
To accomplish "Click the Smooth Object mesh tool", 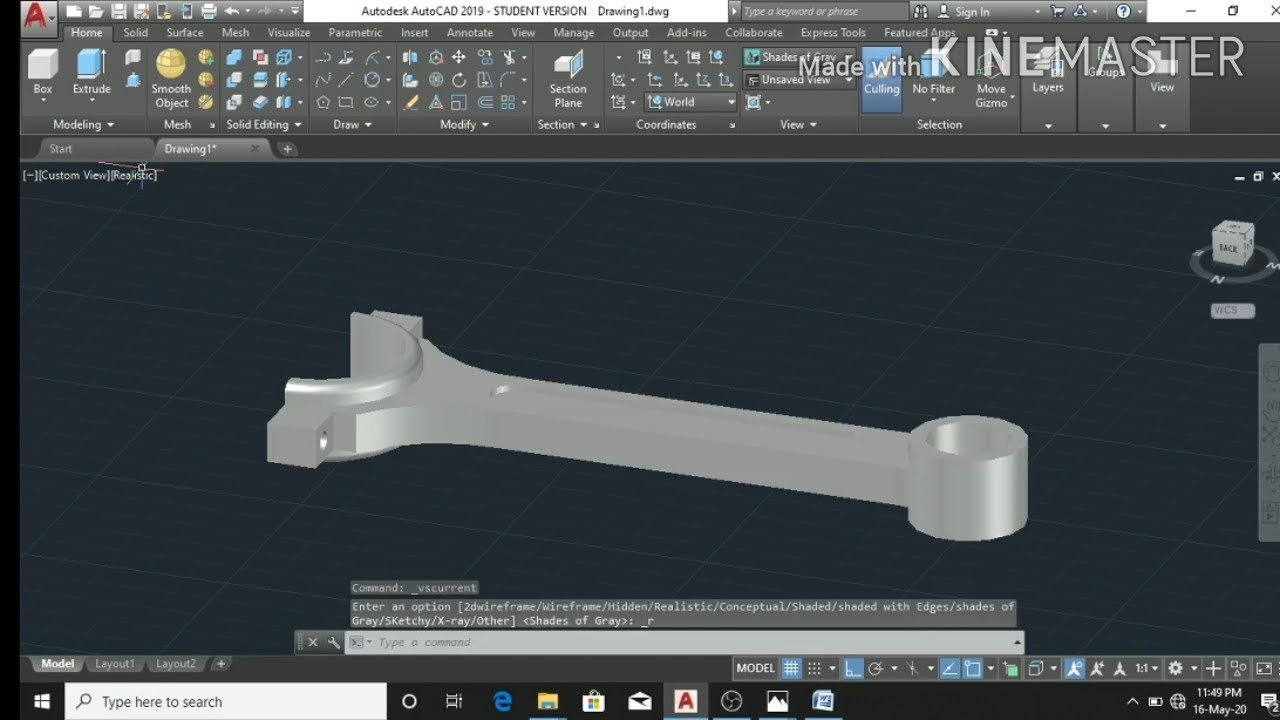I will [171, 79].
